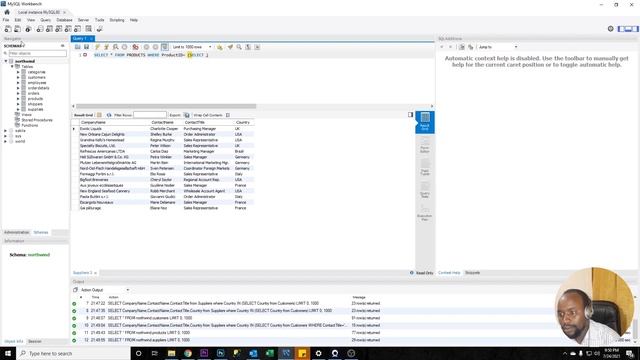Click the schema filter objects search box
Image resolution: width=640 pixels, height=360 pixels.
(x=38, y=53)
